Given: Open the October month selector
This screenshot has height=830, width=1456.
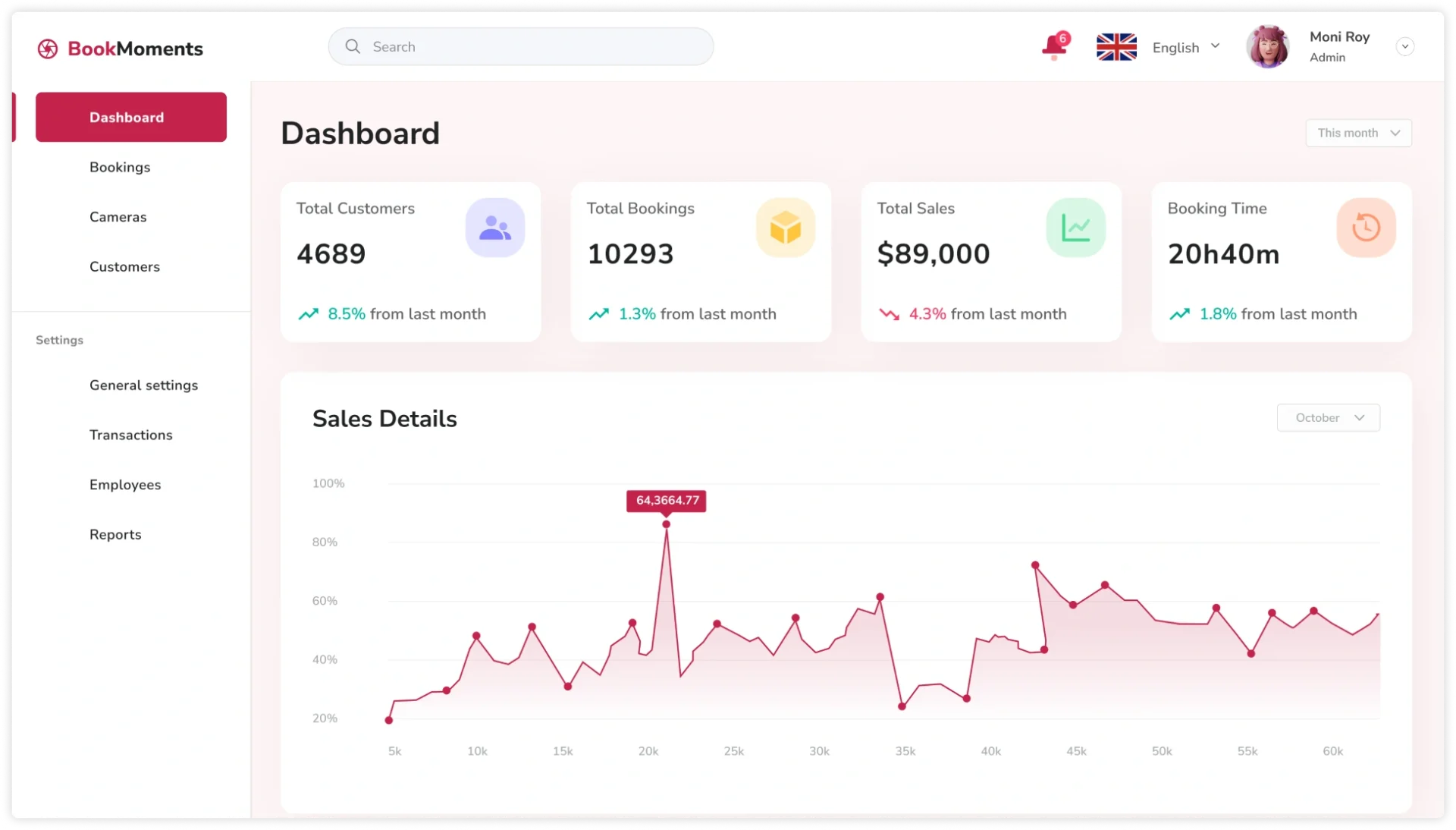Looking at the screenshot, I should click(x=1329, y=418).
